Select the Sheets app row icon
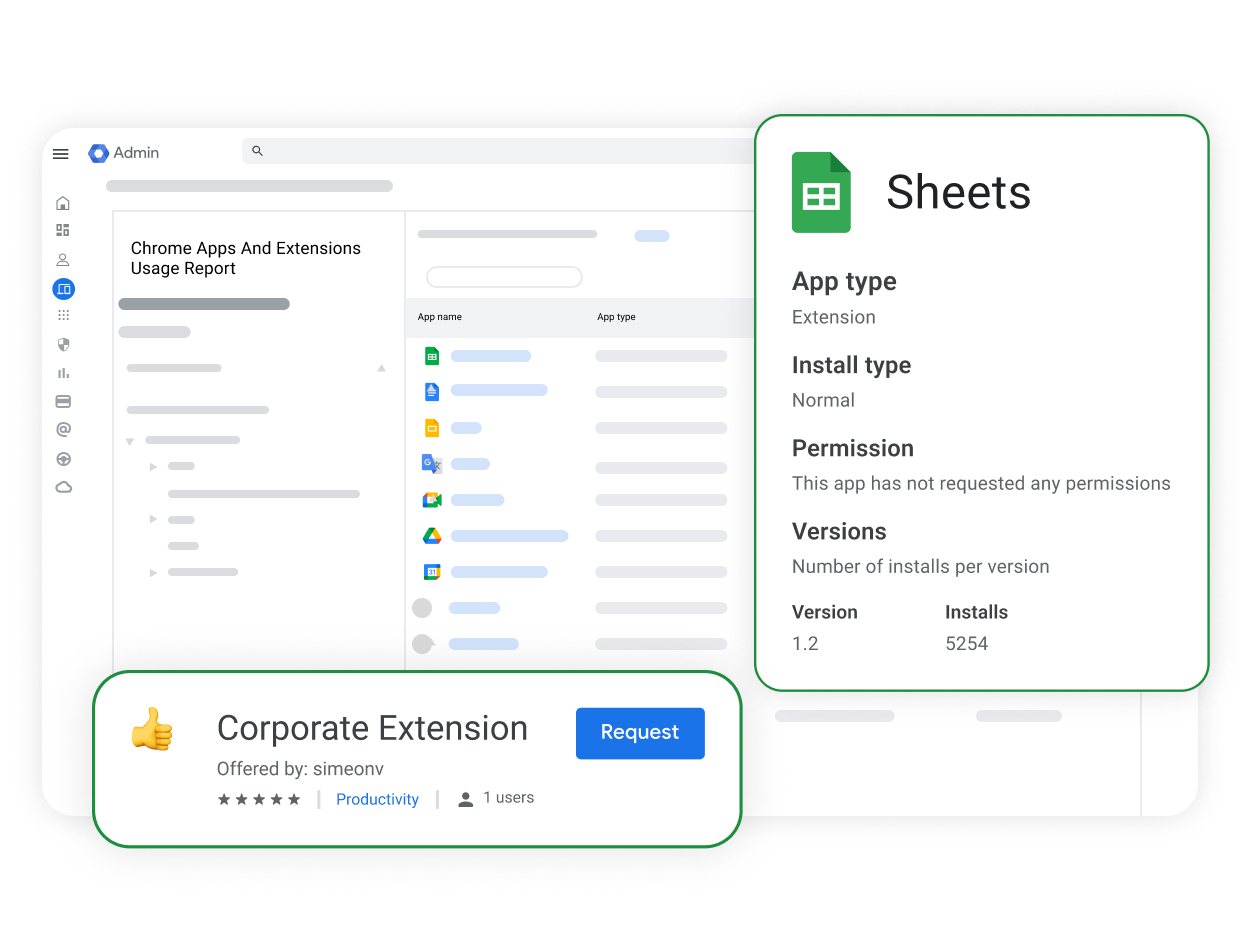The width and height of the screenshot is (1240, 930). click(432, 356)
